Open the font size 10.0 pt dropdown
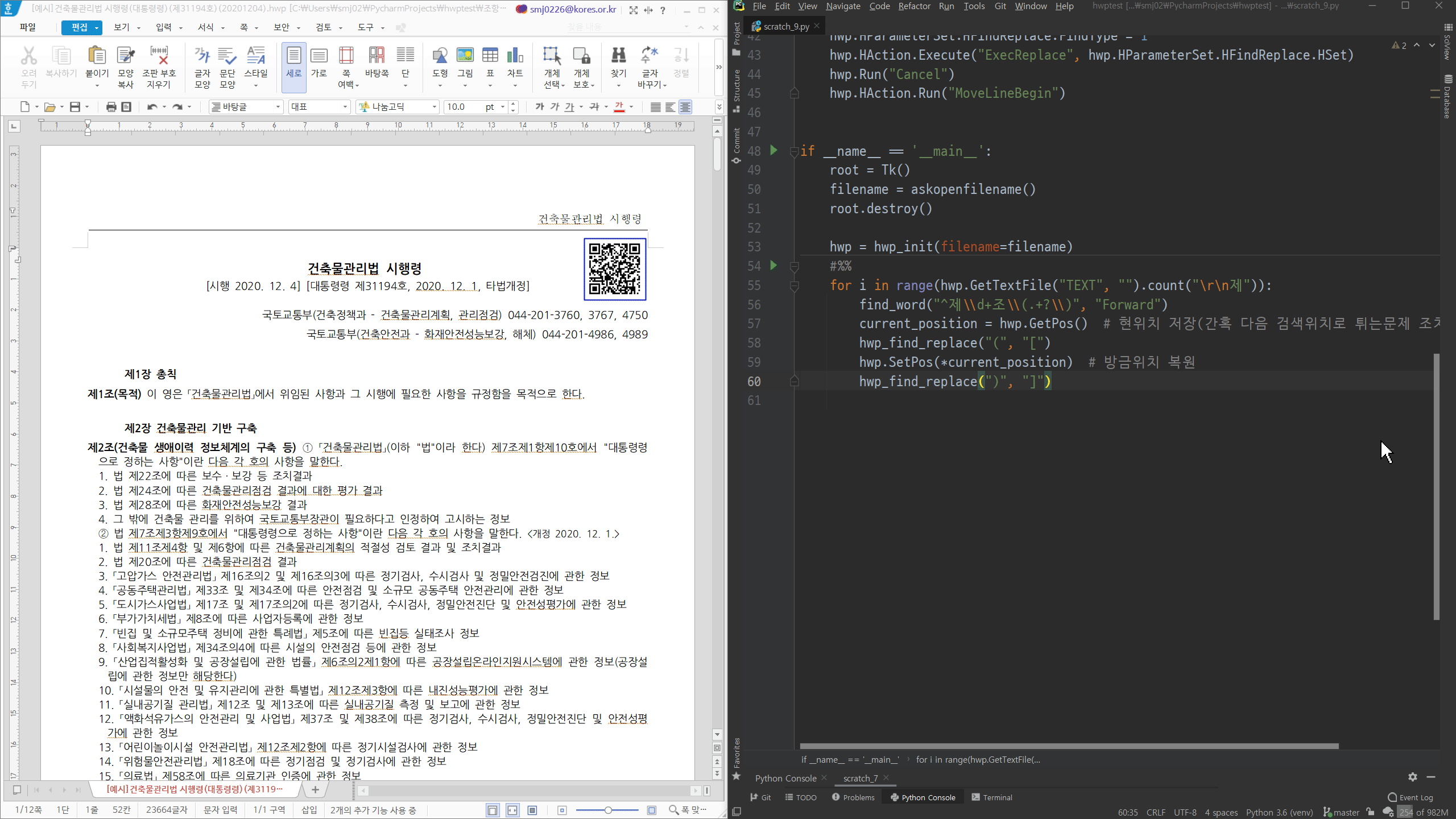Image resolution: width=1456 pixels, height=819 pixels. (503, 107)
